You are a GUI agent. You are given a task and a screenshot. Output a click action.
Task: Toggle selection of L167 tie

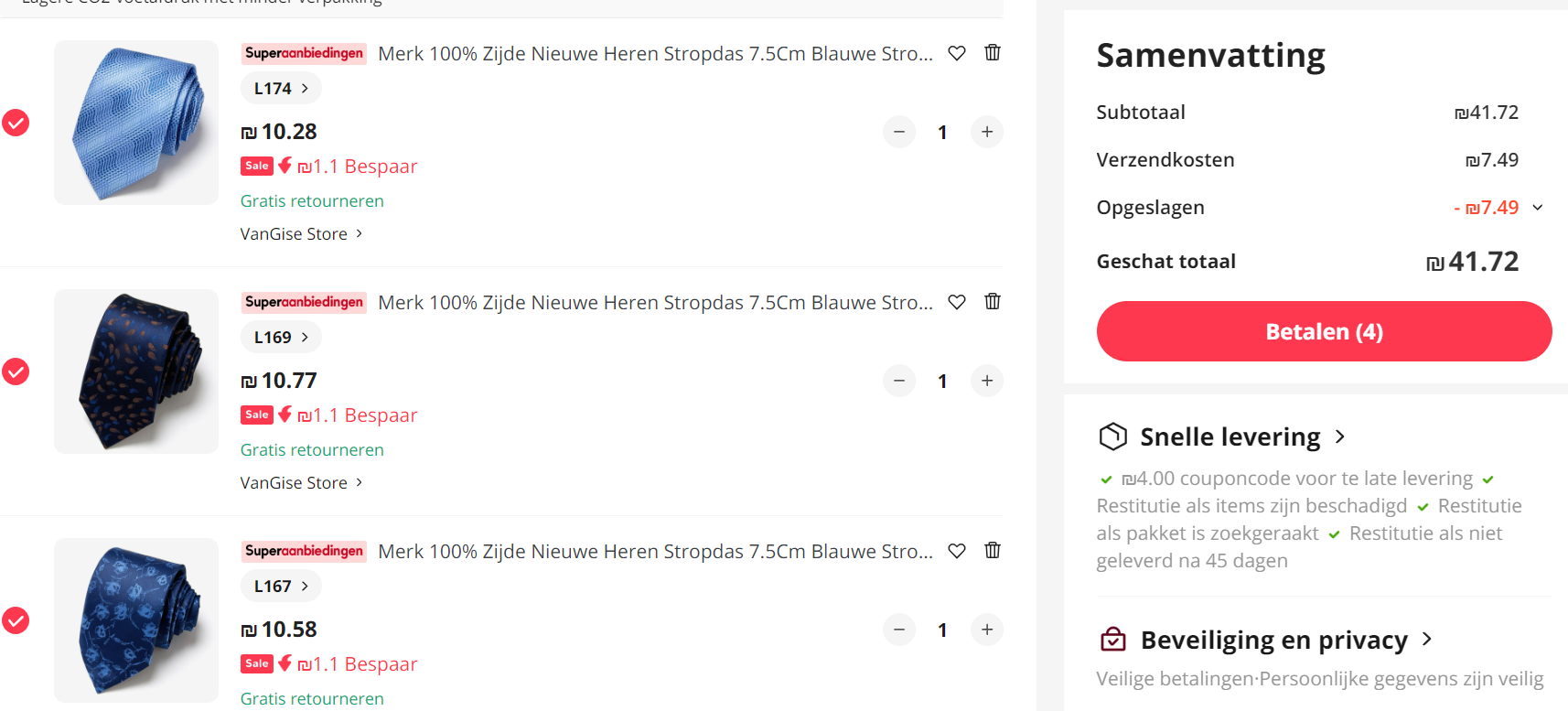tap(16, 620)
